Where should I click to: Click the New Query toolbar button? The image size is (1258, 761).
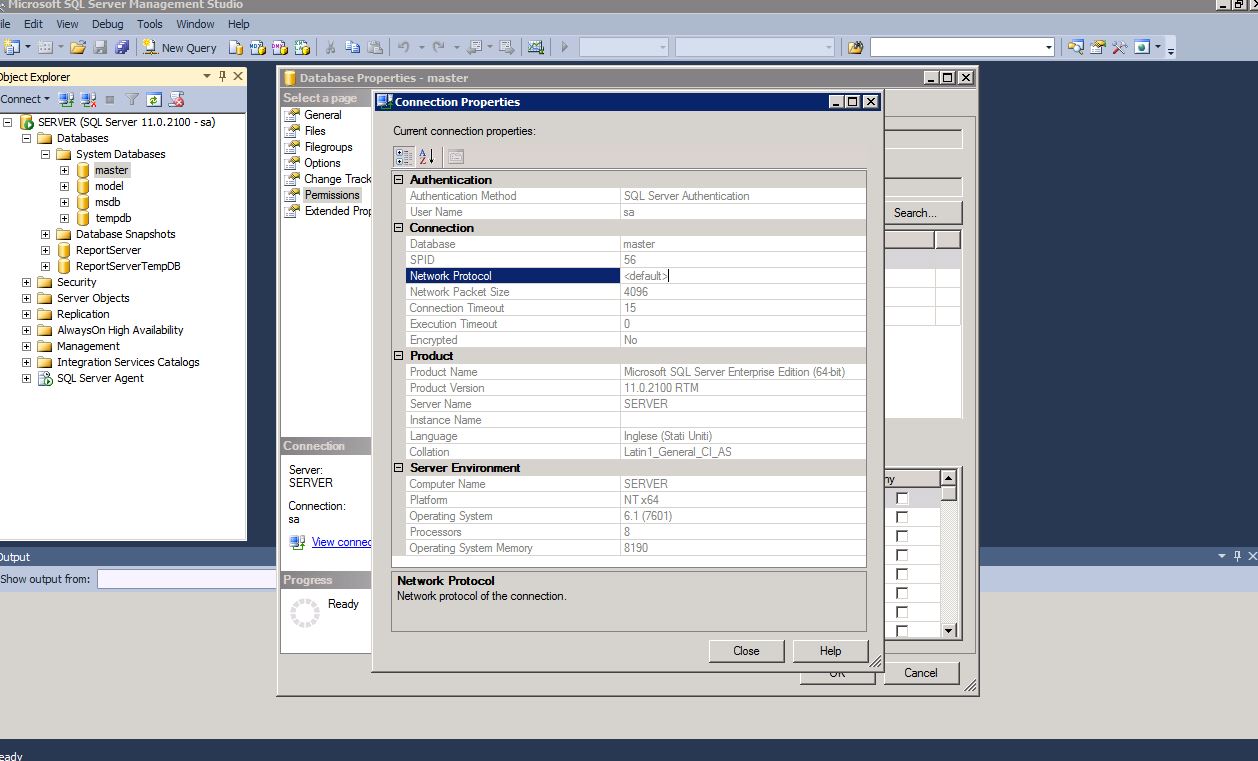click(x=180, y=47)
